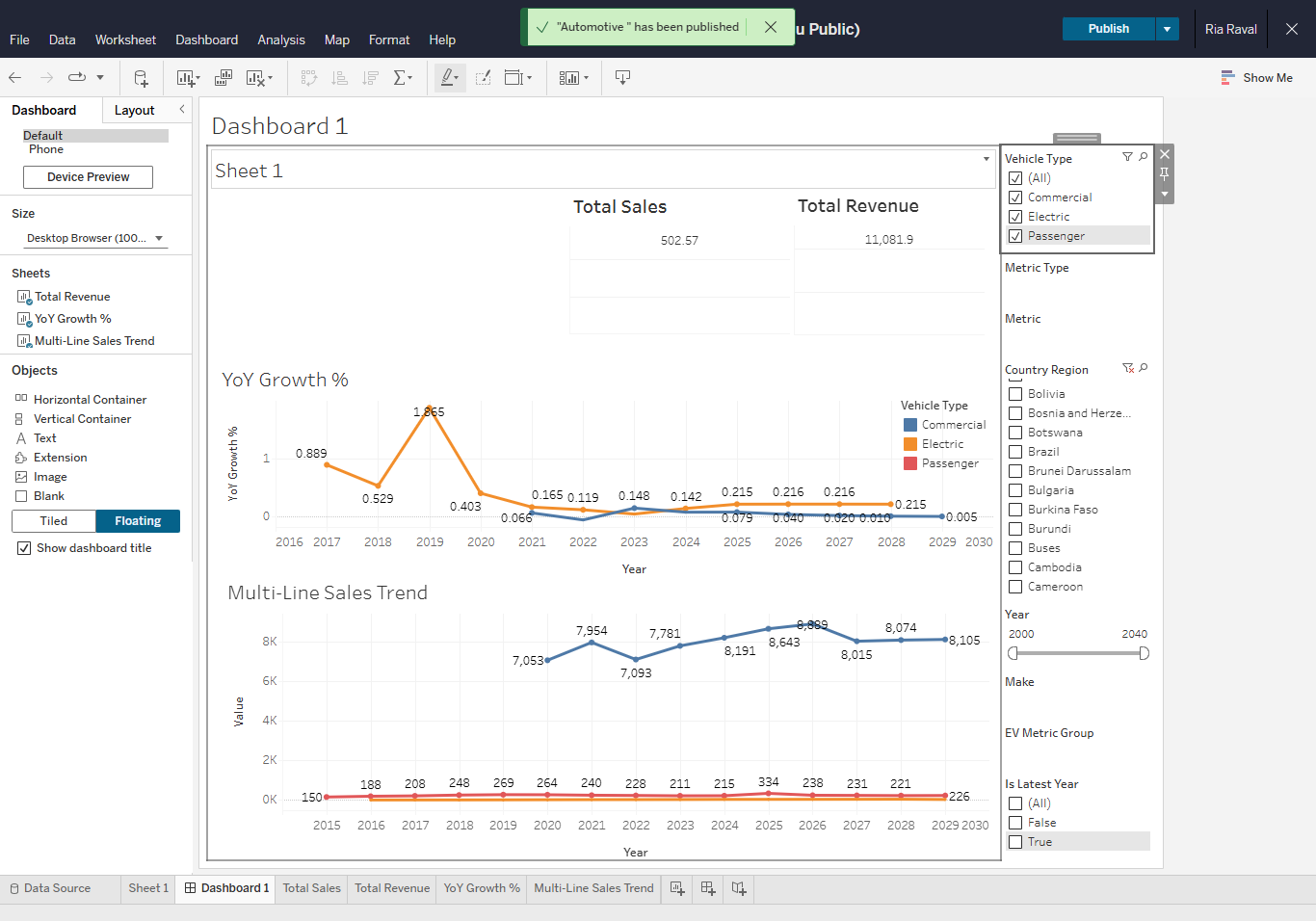
Task: Expand the Sheet 1 dropdown arrow
Action: point(986,158)
